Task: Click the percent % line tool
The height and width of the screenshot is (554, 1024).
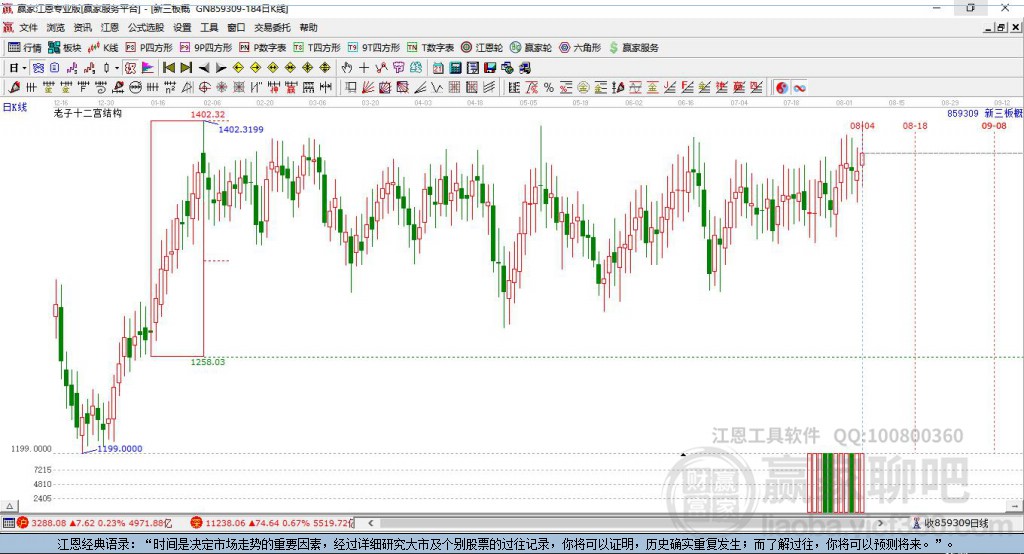Action: pos(549,88)
